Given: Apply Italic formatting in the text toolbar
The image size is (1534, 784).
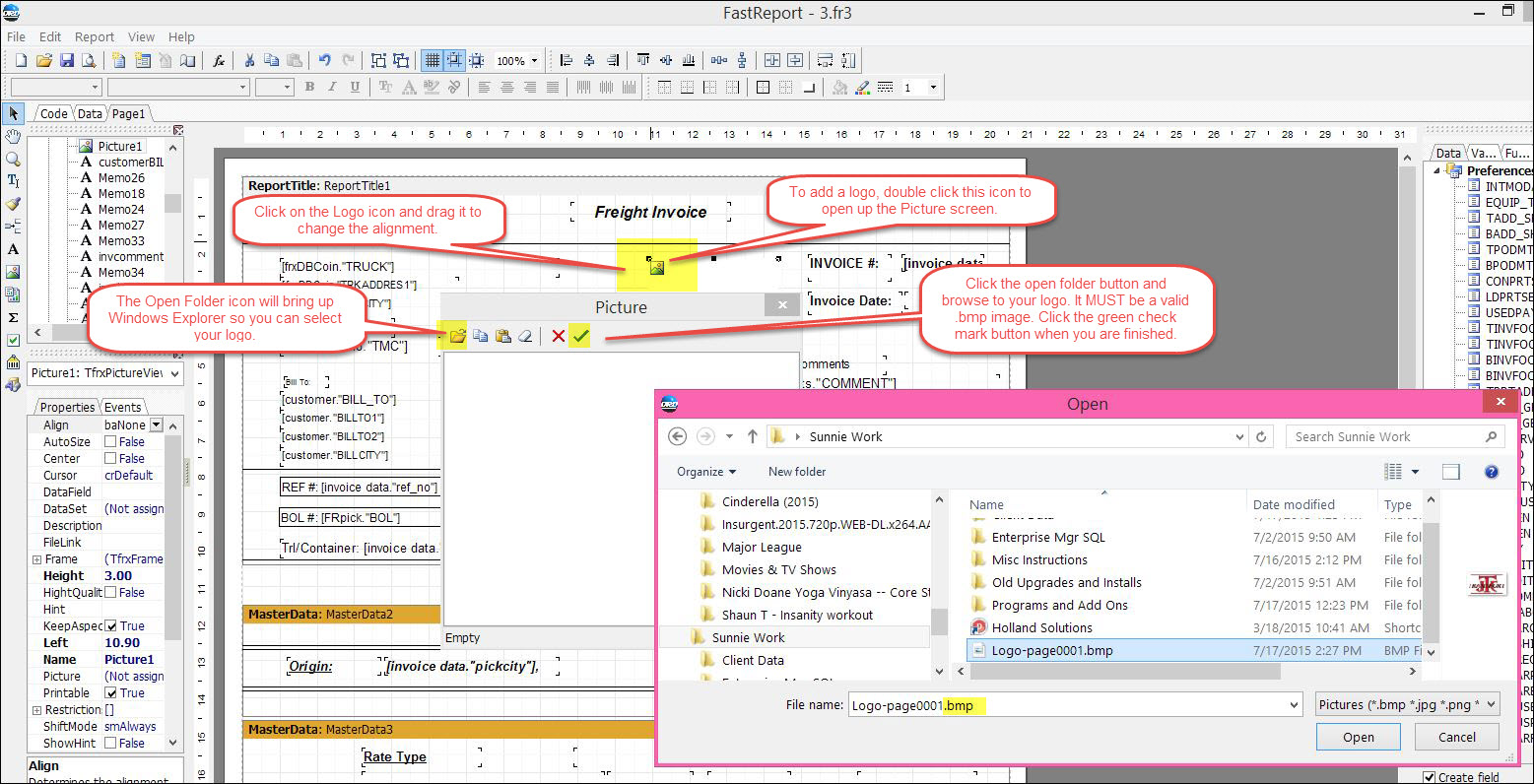Looking at the screenshot, I should [x=332, y=87].
